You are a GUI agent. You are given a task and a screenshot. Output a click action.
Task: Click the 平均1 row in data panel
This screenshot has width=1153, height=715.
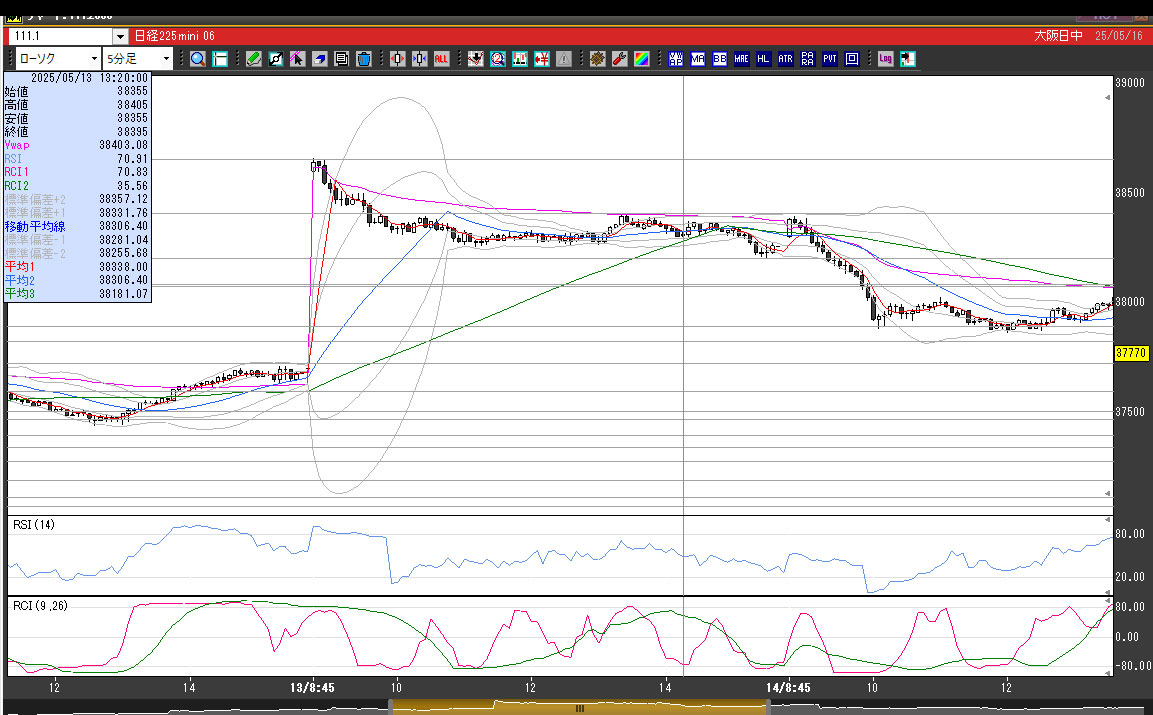coord(76,267)
